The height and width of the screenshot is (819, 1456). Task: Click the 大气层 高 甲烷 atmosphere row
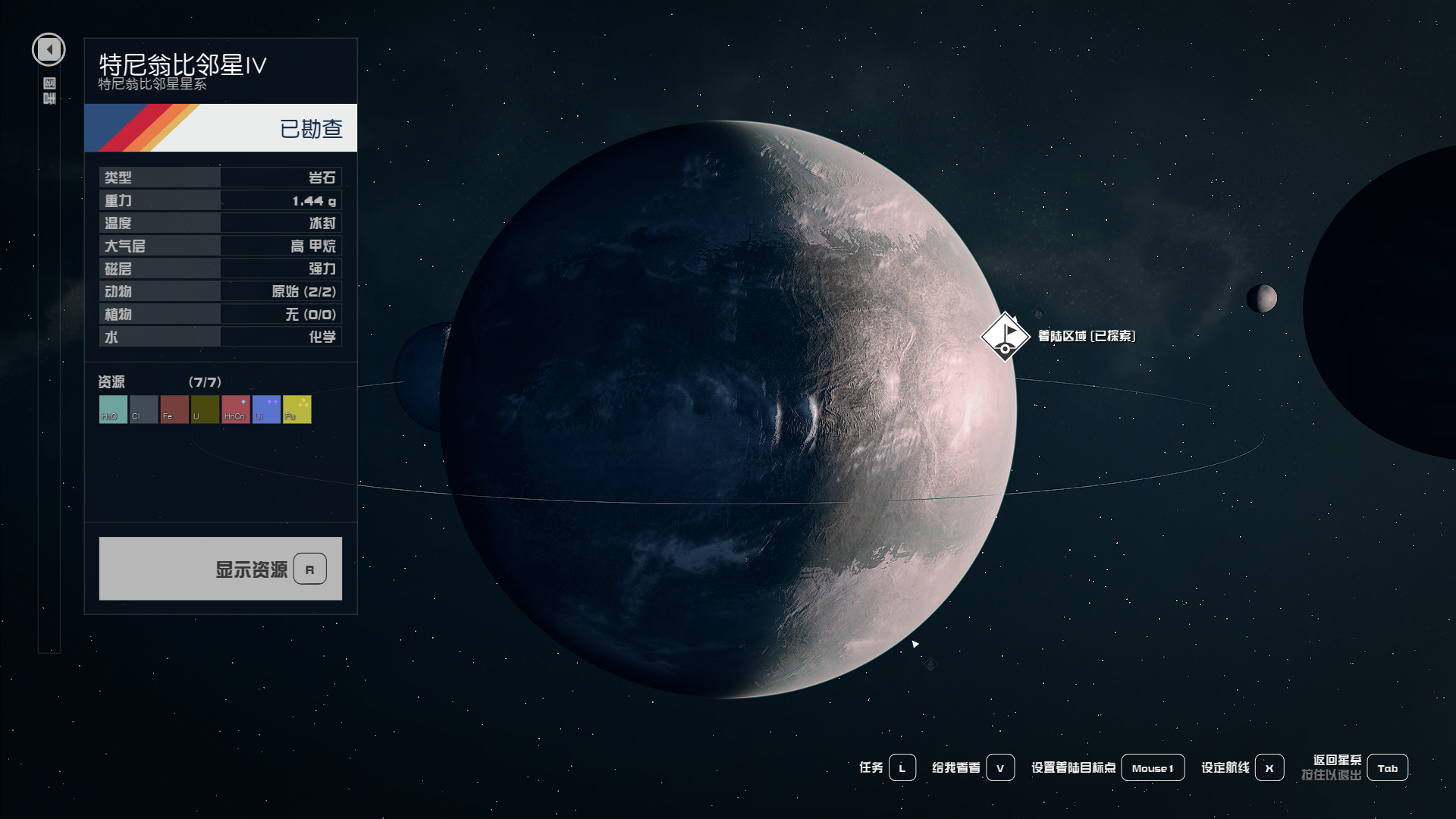tap(221, 246)
